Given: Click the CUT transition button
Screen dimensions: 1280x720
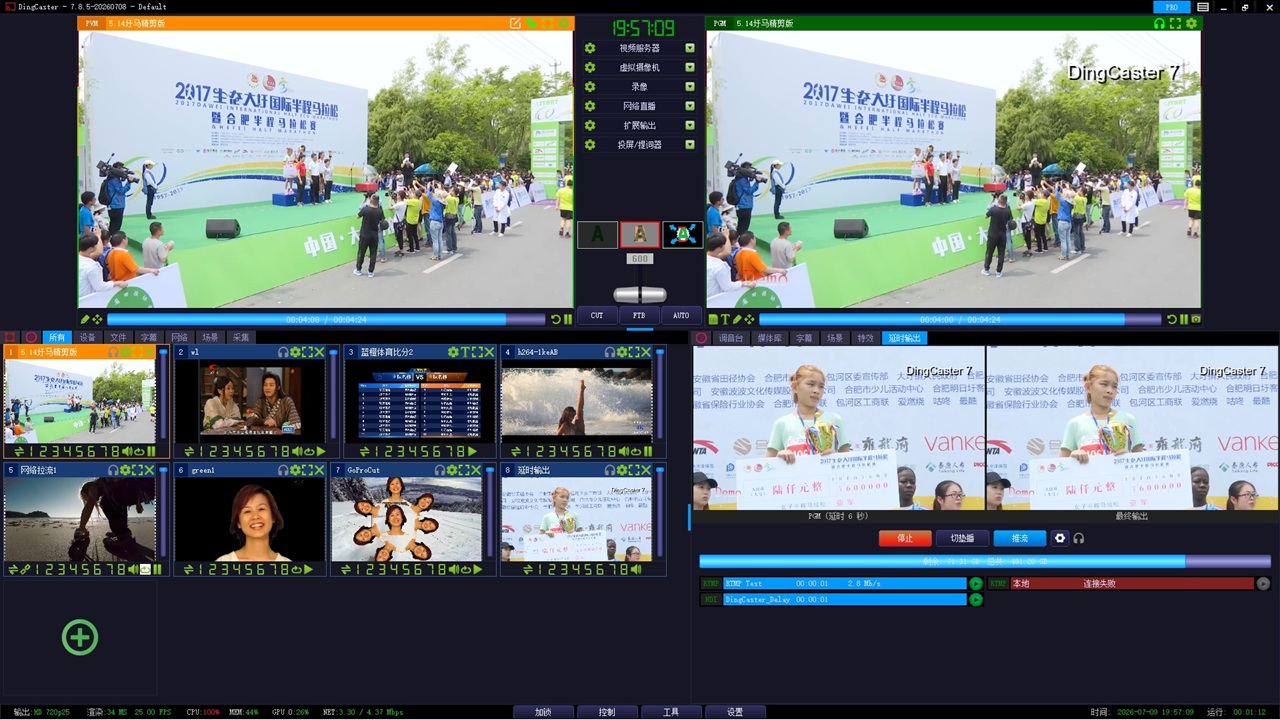Looking at the screenshot, I should (x=597, y=316).
